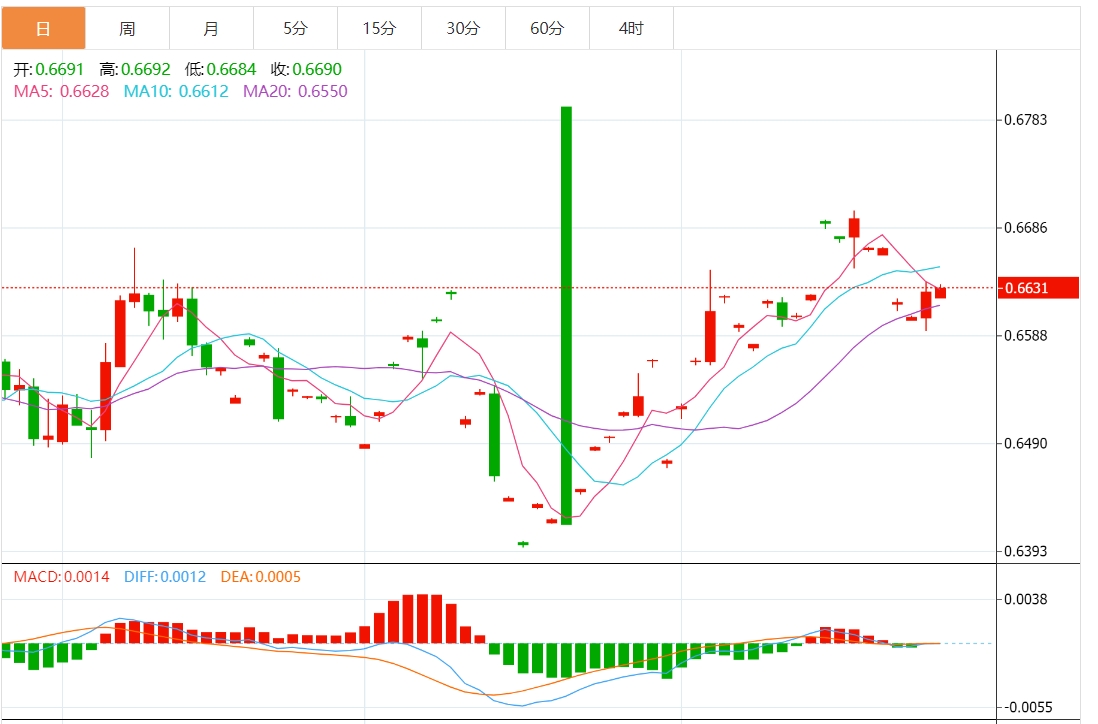Open the 15分 chart tab
Image resolution: width=1098 pixels, height=724 pixels.
[380, 28]
